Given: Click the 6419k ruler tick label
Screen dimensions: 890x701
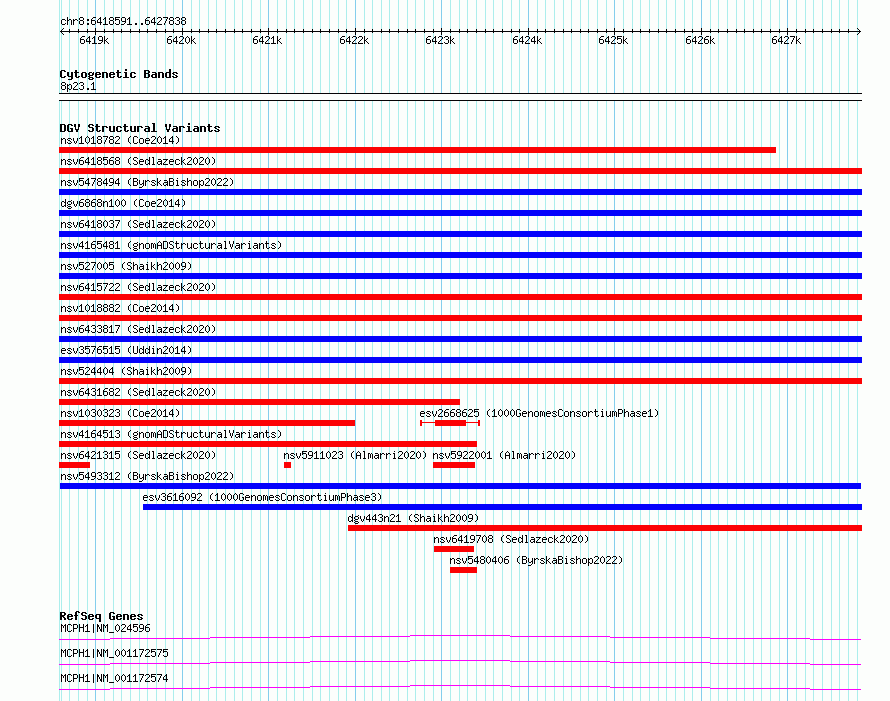Looking at the screenshot, I should point(94,40).
